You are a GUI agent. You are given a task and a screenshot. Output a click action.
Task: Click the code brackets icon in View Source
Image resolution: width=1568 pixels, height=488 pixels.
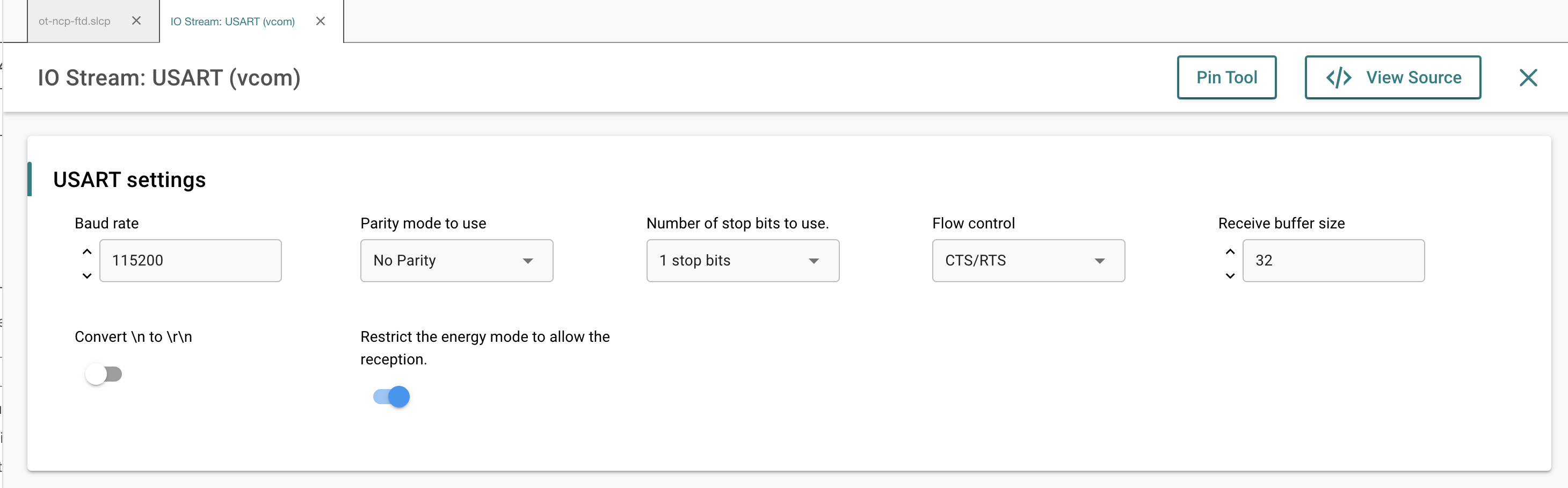(x=1339, y=77)
